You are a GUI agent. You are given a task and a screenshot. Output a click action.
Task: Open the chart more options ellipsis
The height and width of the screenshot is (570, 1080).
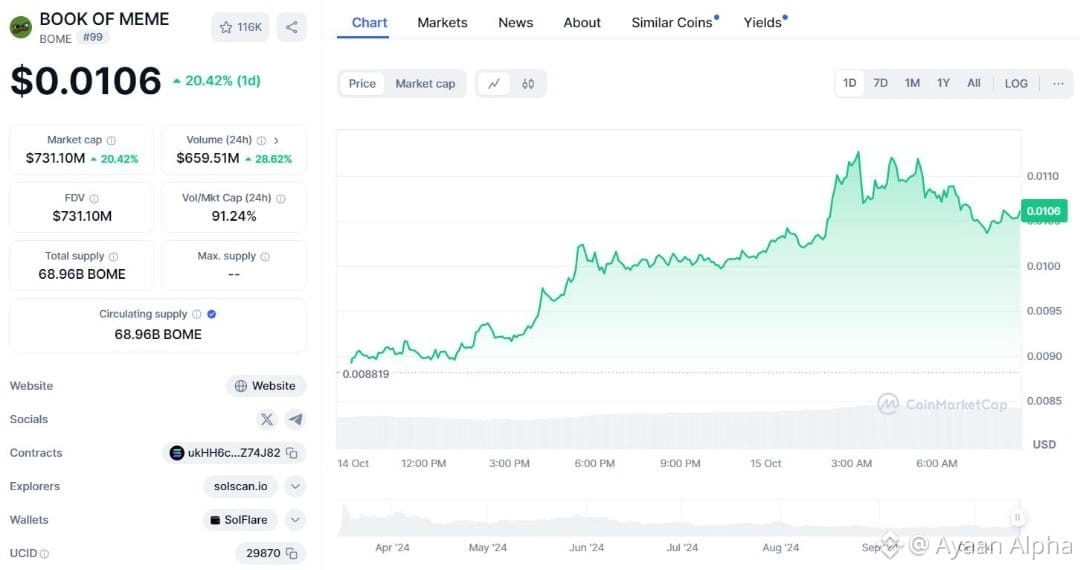tap(1058, 83)
